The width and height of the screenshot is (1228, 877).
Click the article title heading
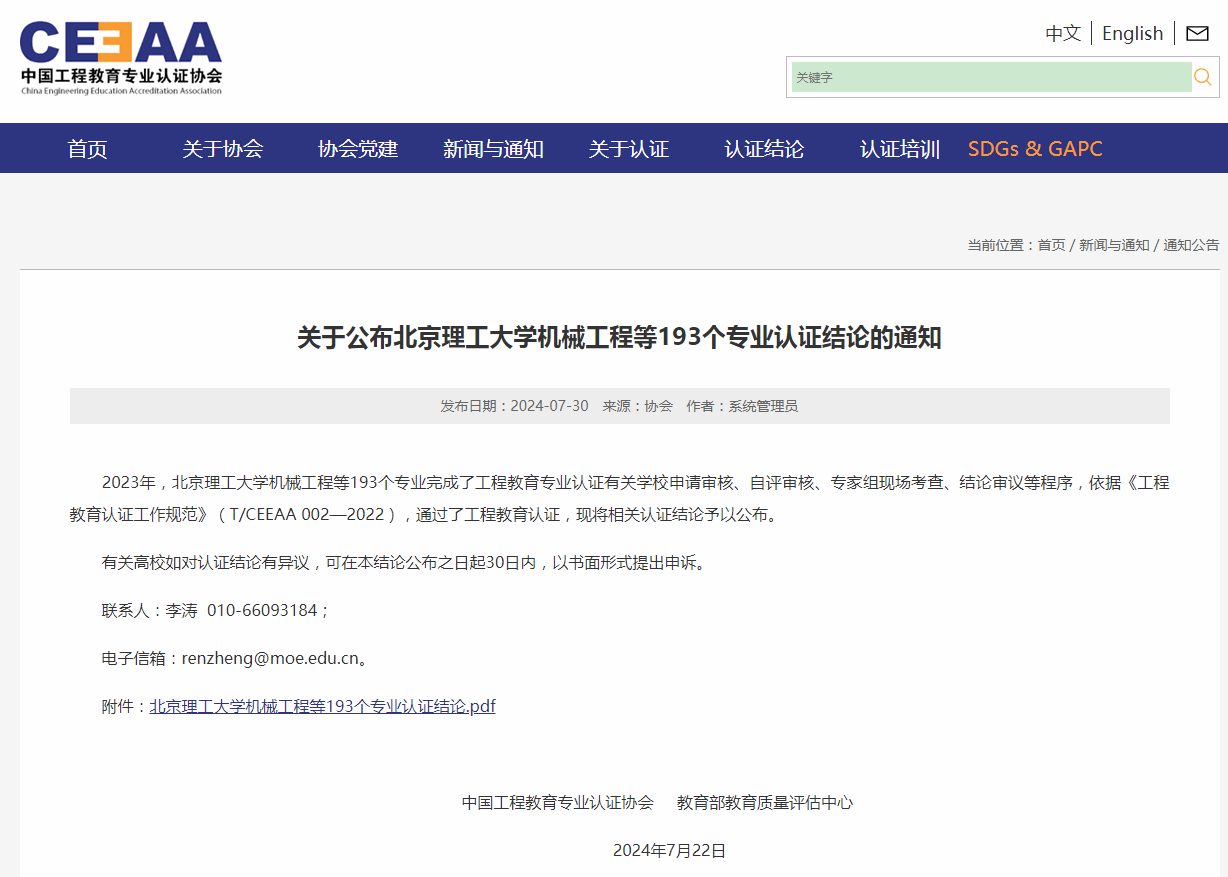coord(619,338)
